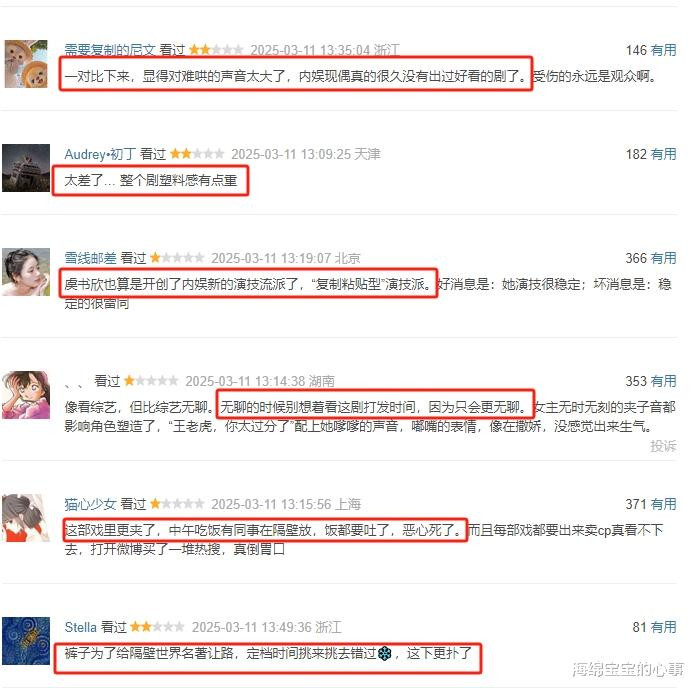The width and height of the screenshot is (692, 688).
Task: Go to Stella's profile page
Action: (x=80, y=627)
